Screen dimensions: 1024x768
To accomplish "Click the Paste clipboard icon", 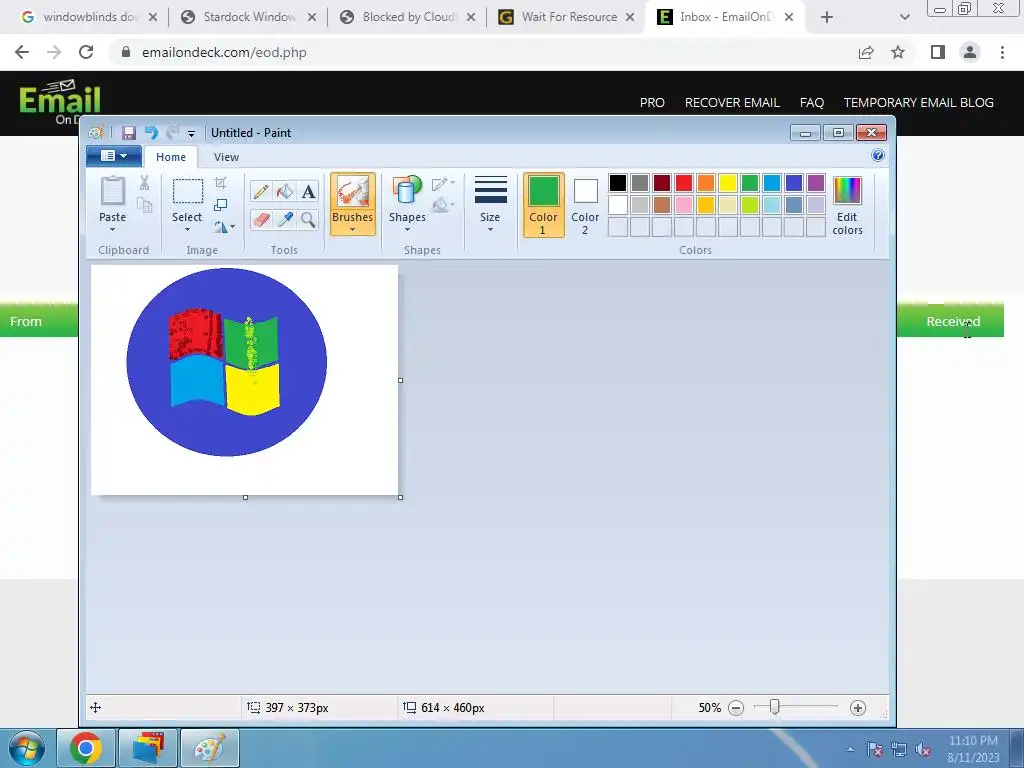I will [112, 191].
